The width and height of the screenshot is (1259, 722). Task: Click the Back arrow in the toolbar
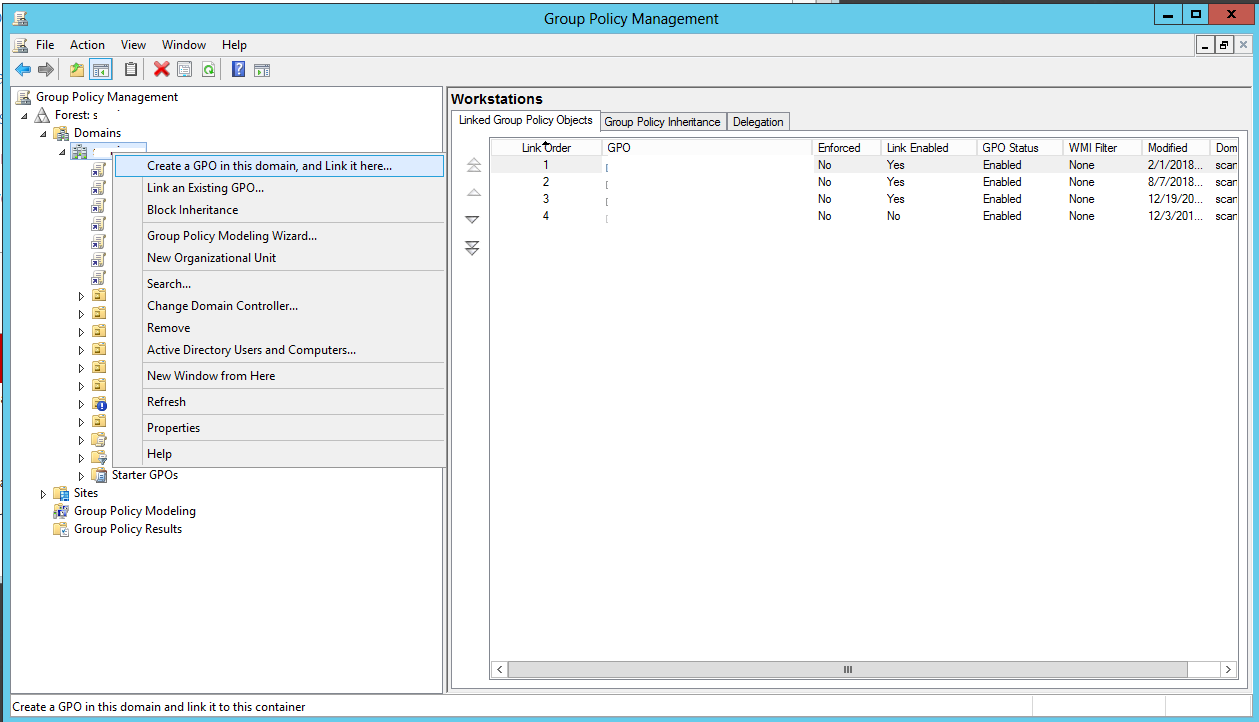coord(22,69)
